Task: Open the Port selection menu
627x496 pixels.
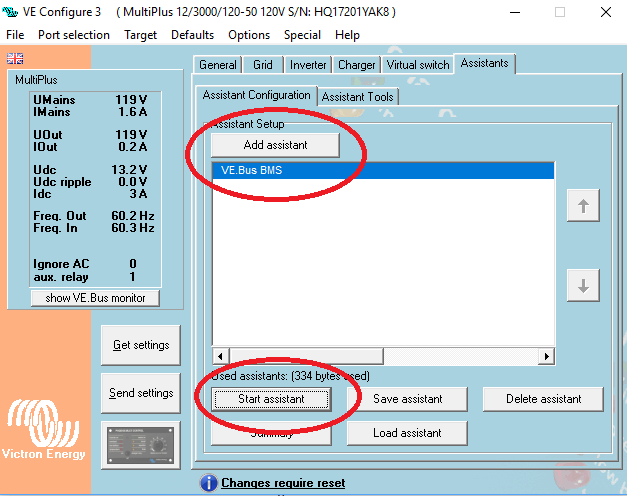Action: pyautogui.click(x=74, y=35)
